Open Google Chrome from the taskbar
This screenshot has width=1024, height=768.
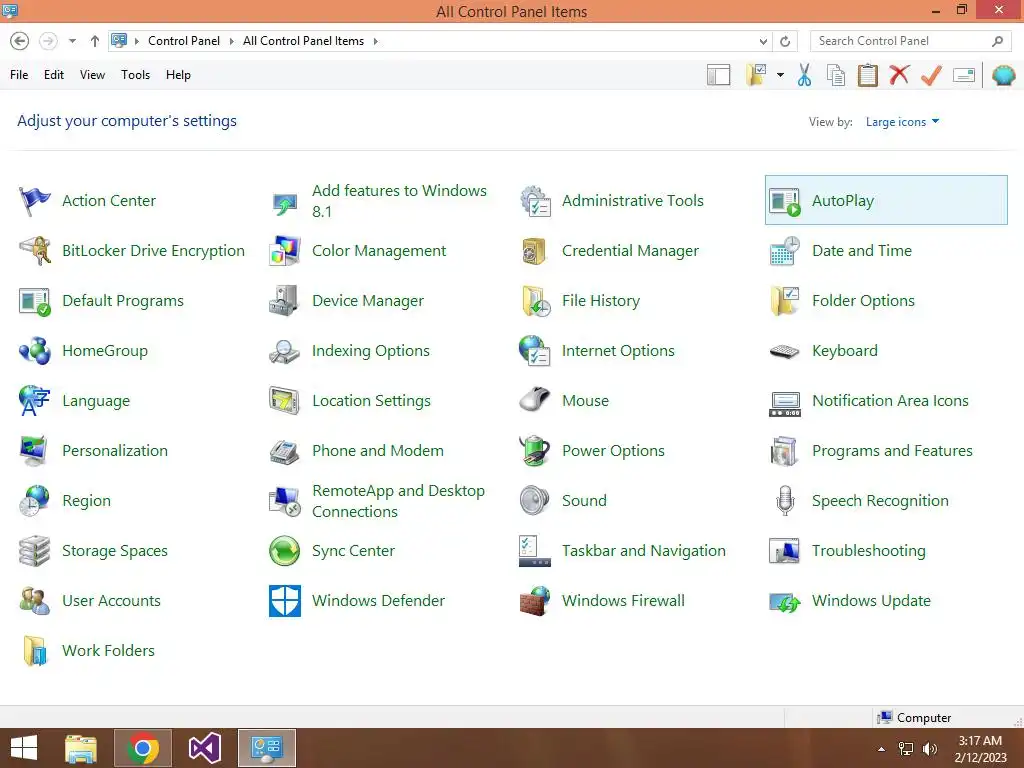[x=143, y=748]
